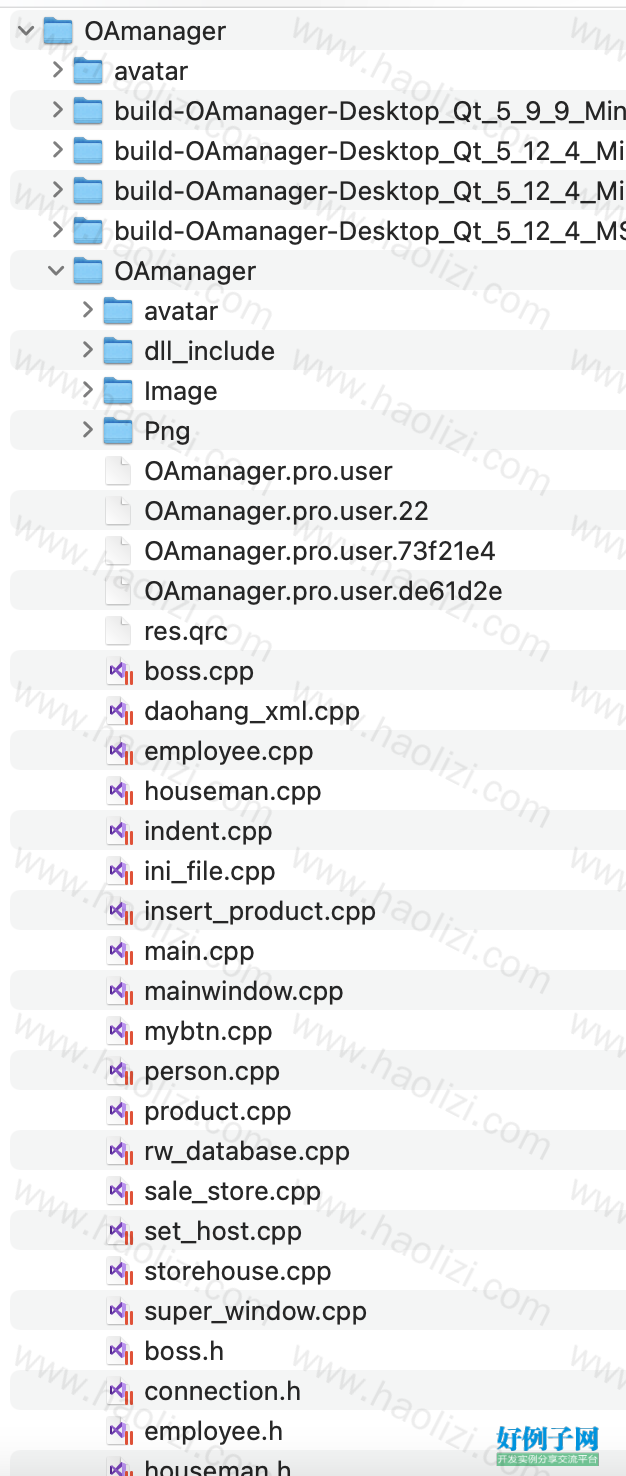Viewport: 626px width, 1476px height.
Task: Click the boss.cpp Visual Studio file icon
Action: (x=120, y=671)
